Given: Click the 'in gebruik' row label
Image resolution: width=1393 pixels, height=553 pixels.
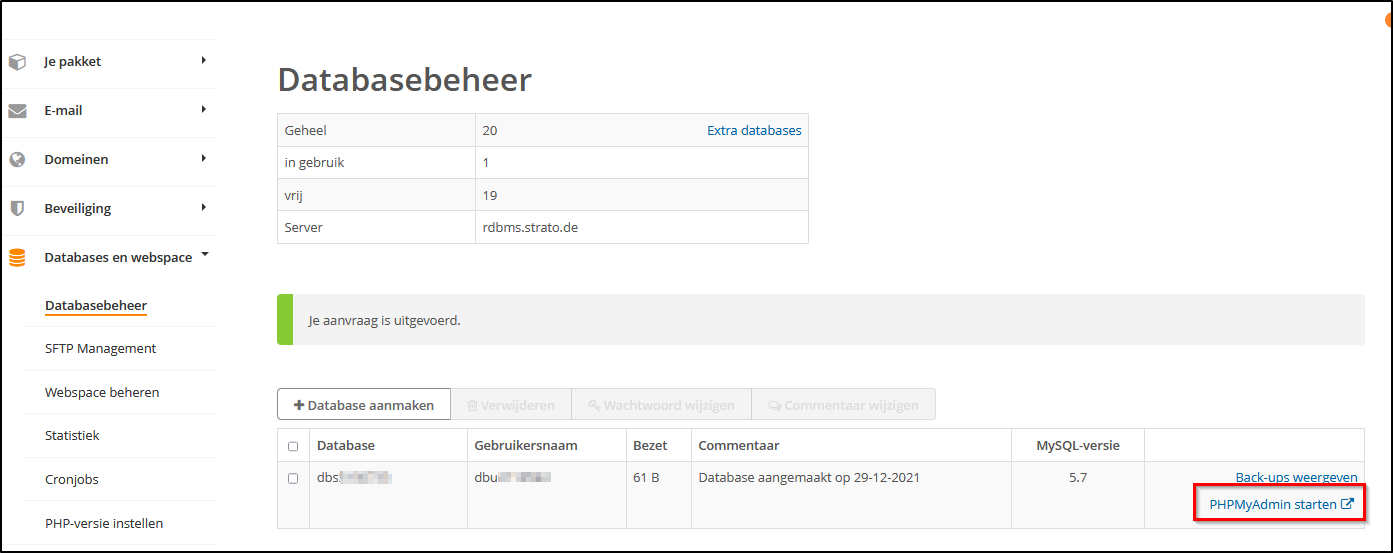Looking at the screenshot, I should point(315,162).
